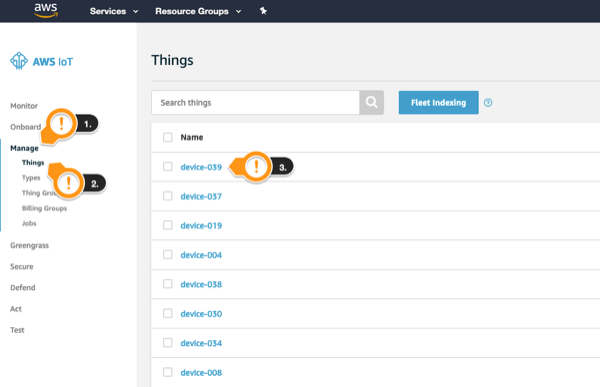Check the box for device-037
The height and width of the screenshot is (387, 600).
pos(168,196)
